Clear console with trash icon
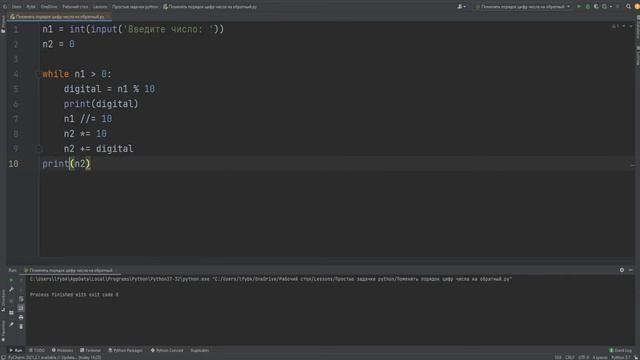 [21, 326]
